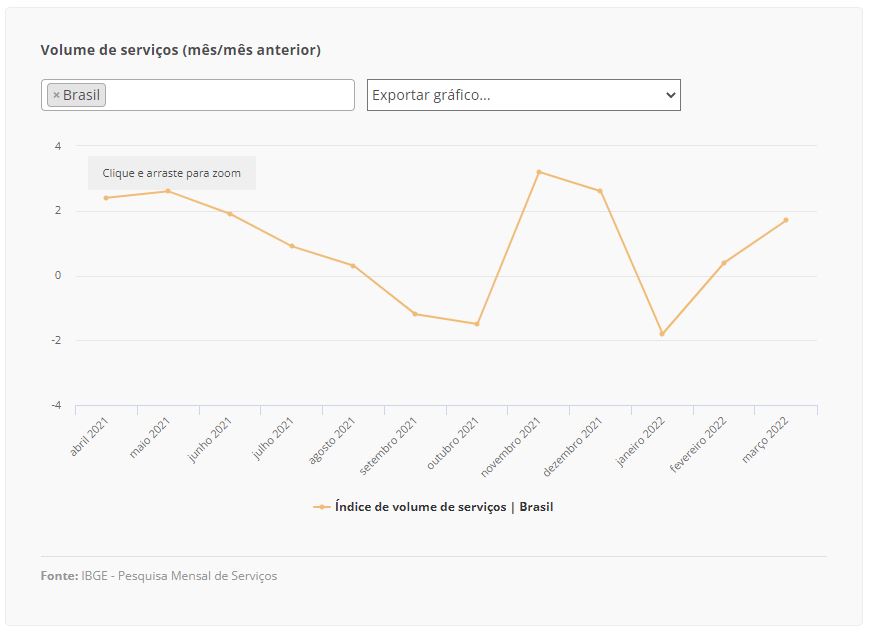Click the dropdown chevron arrow of Exportar gráfico
Image resolution: width=872 pixels, height=633 pixels.
pyautogui.click(x=670, y=95)
